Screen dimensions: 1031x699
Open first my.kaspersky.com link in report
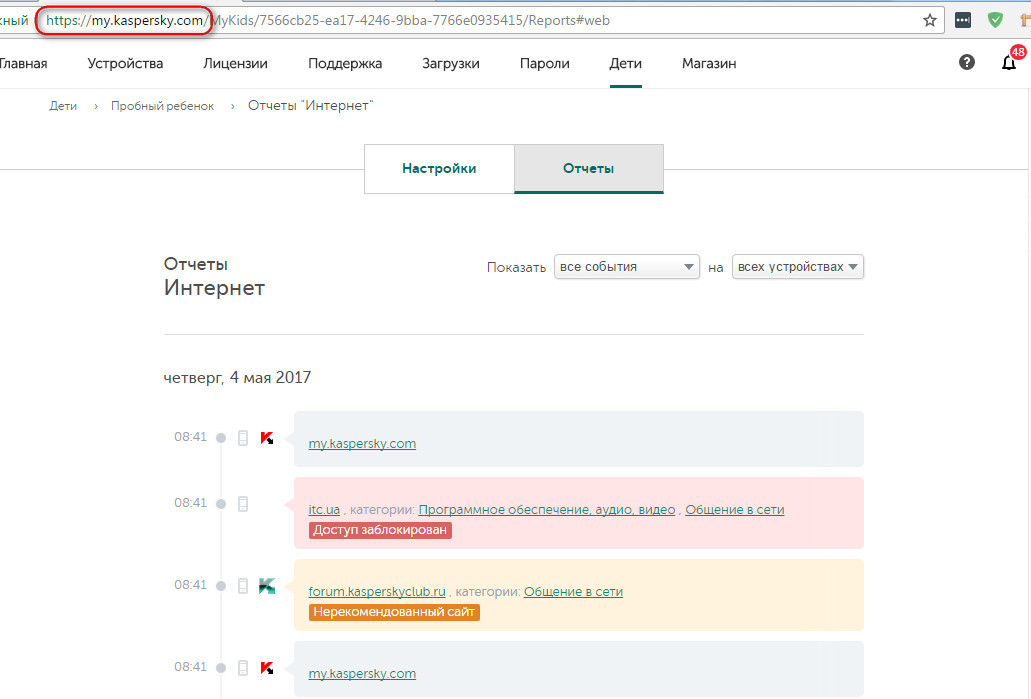click(x=362, y=444)
